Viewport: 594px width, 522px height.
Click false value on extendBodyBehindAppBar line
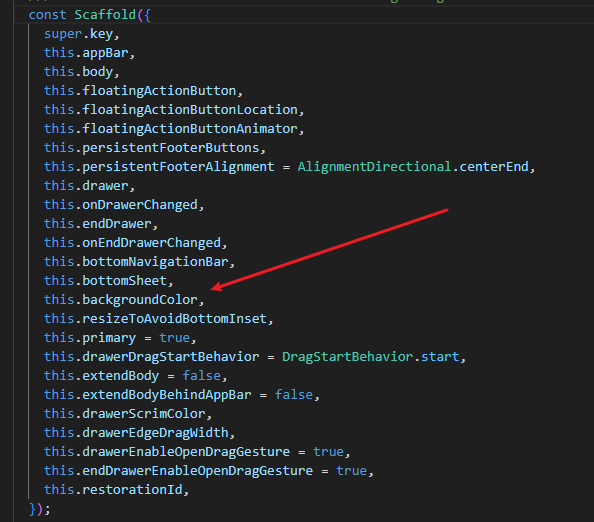pyautogui.click(x=294, y=395)
